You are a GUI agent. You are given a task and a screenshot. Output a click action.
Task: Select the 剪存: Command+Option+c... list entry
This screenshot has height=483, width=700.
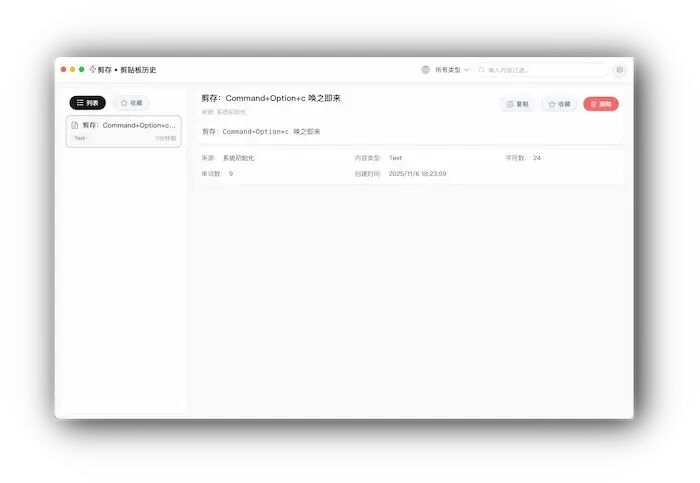tap(124, 131)
